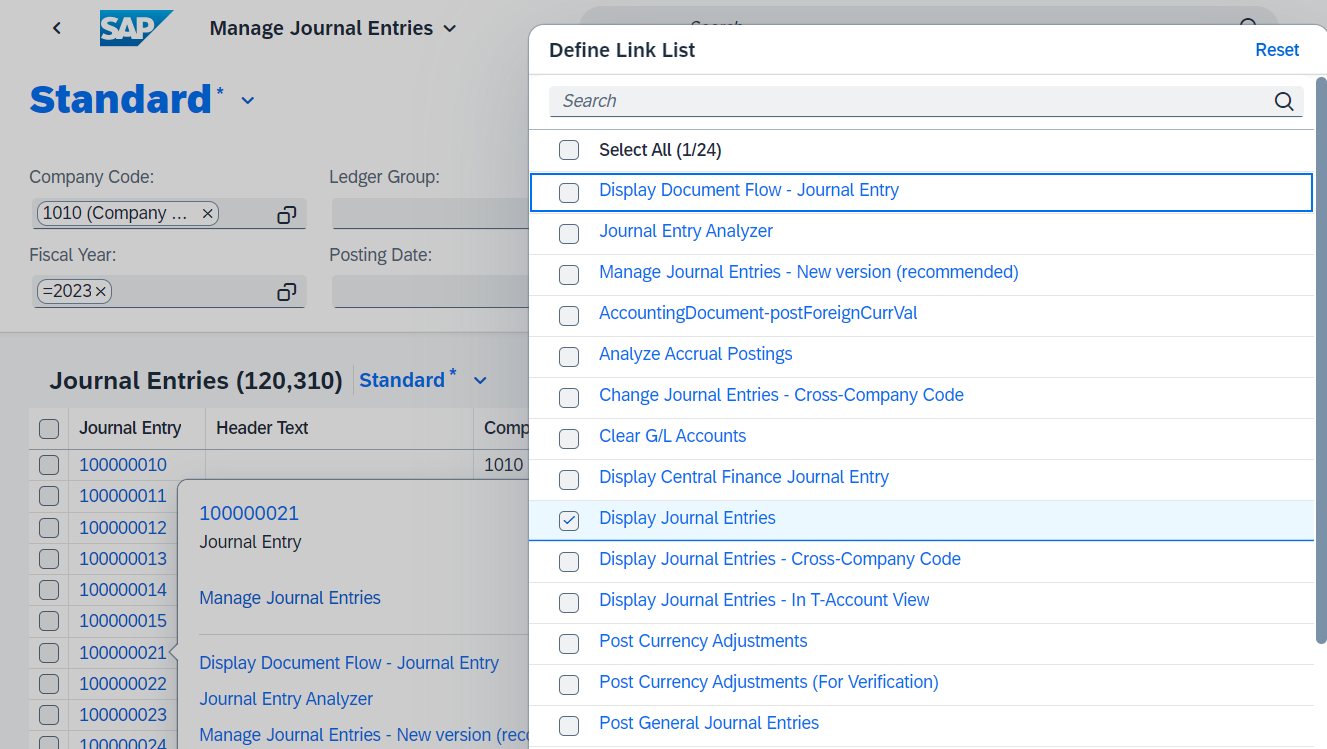
Task: Check Post General Journal Entries checkbox
Action: pos(569,725)
